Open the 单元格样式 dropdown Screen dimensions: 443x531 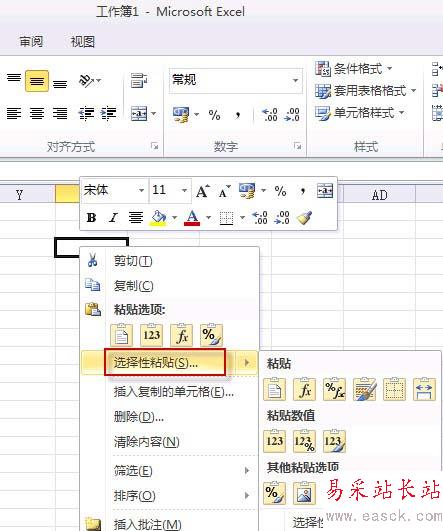(x=360, y=112)
